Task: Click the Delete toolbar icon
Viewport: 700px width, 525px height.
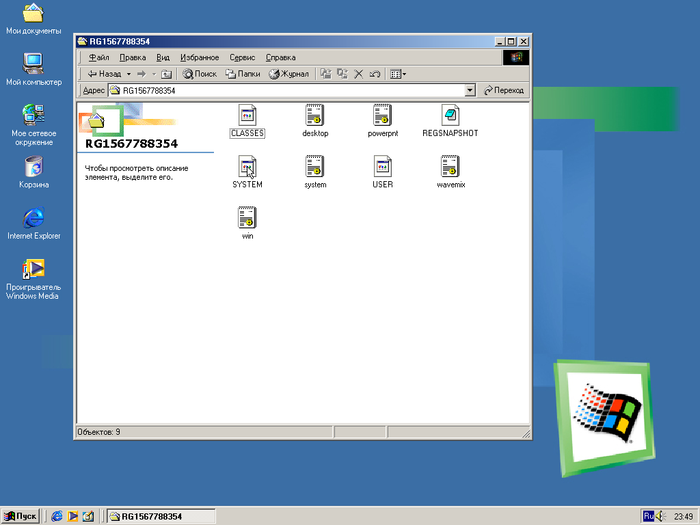Action: click(x=358, y=74)
